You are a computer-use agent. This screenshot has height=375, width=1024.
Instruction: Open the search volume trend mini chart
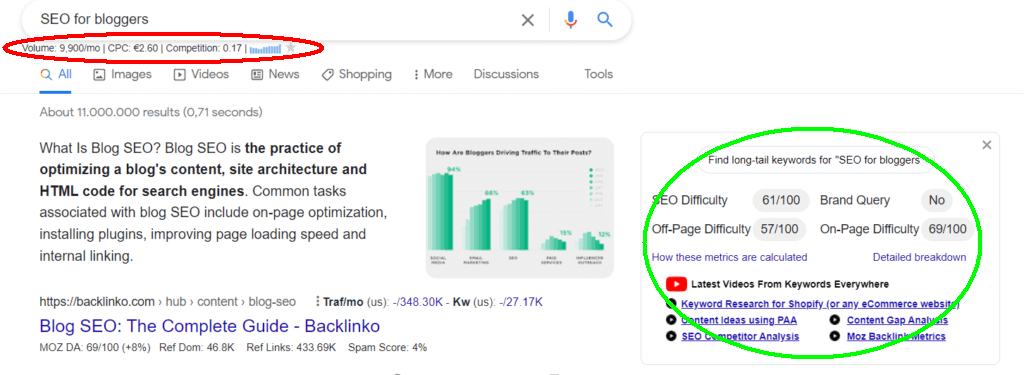265,48
